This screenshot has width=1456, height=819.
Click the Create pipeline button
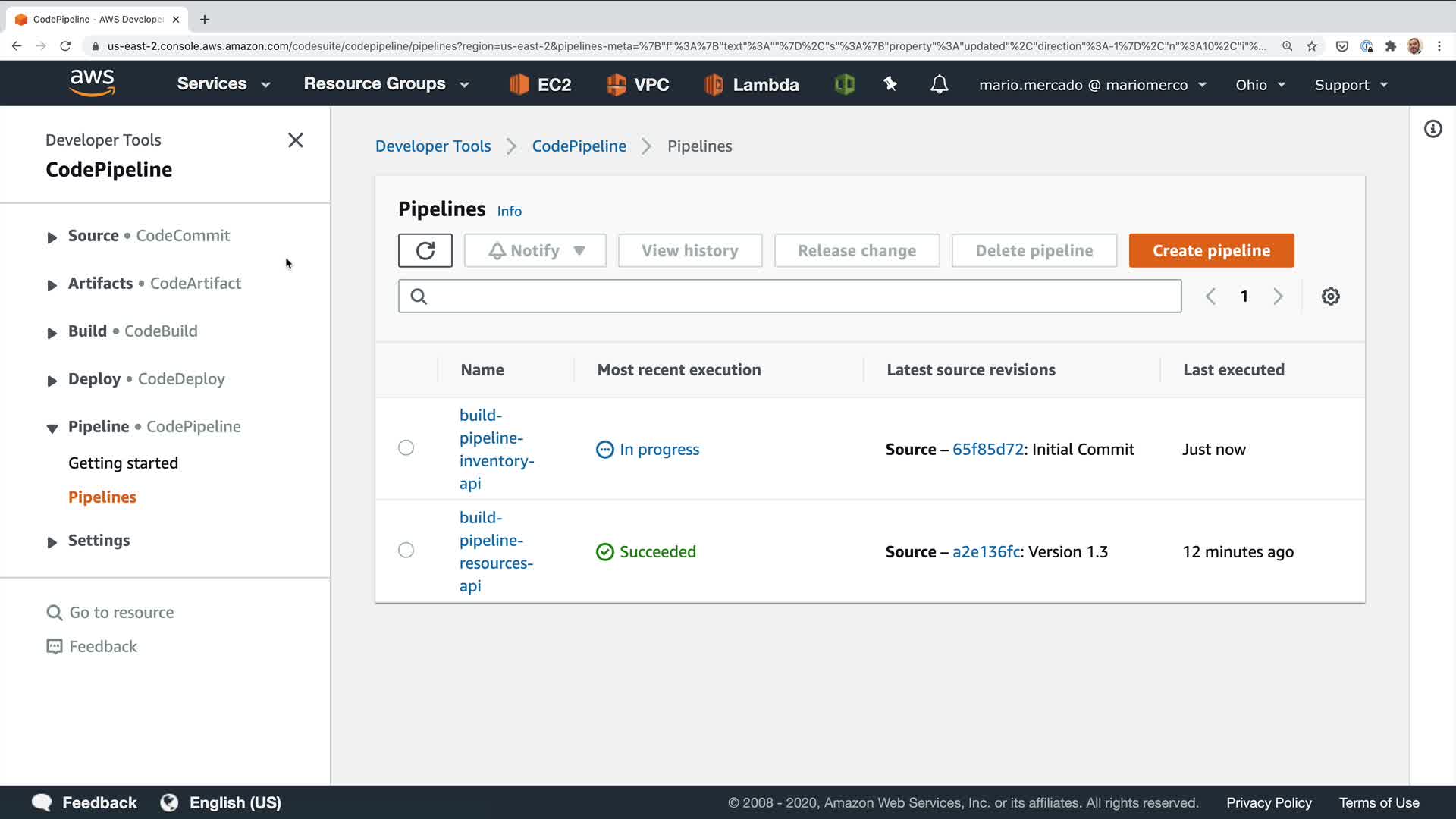point(1211,250)
